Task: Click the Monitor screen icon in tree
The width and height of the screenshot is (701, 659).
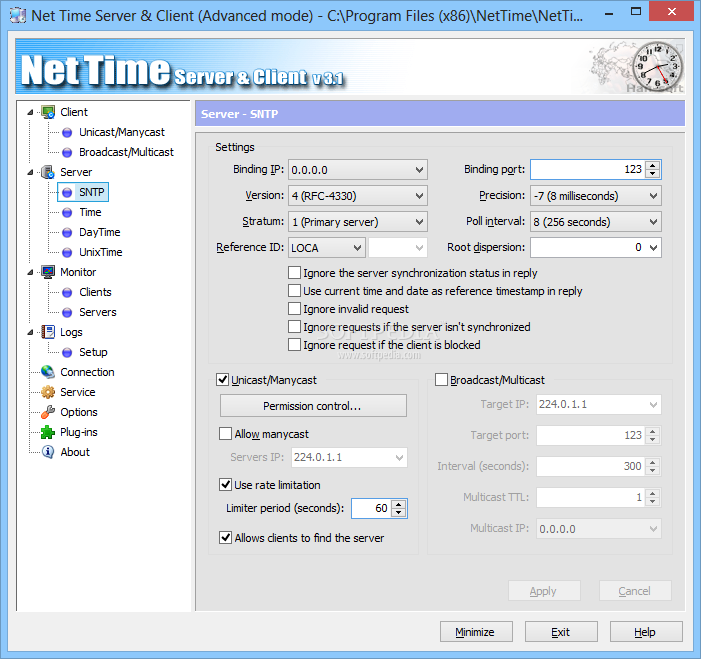Action: coord(48,272)
